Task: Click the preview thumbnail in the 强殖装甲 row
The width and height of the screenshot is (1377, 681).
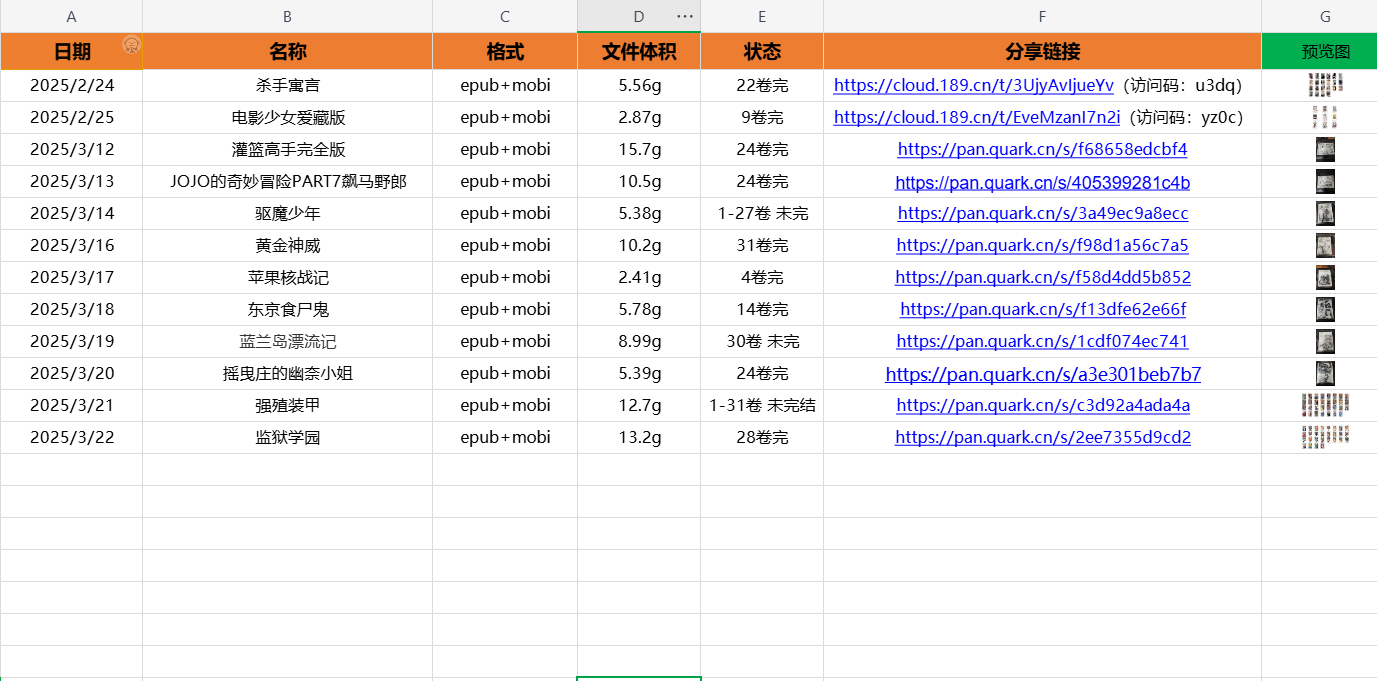Action: [1325, 405]
